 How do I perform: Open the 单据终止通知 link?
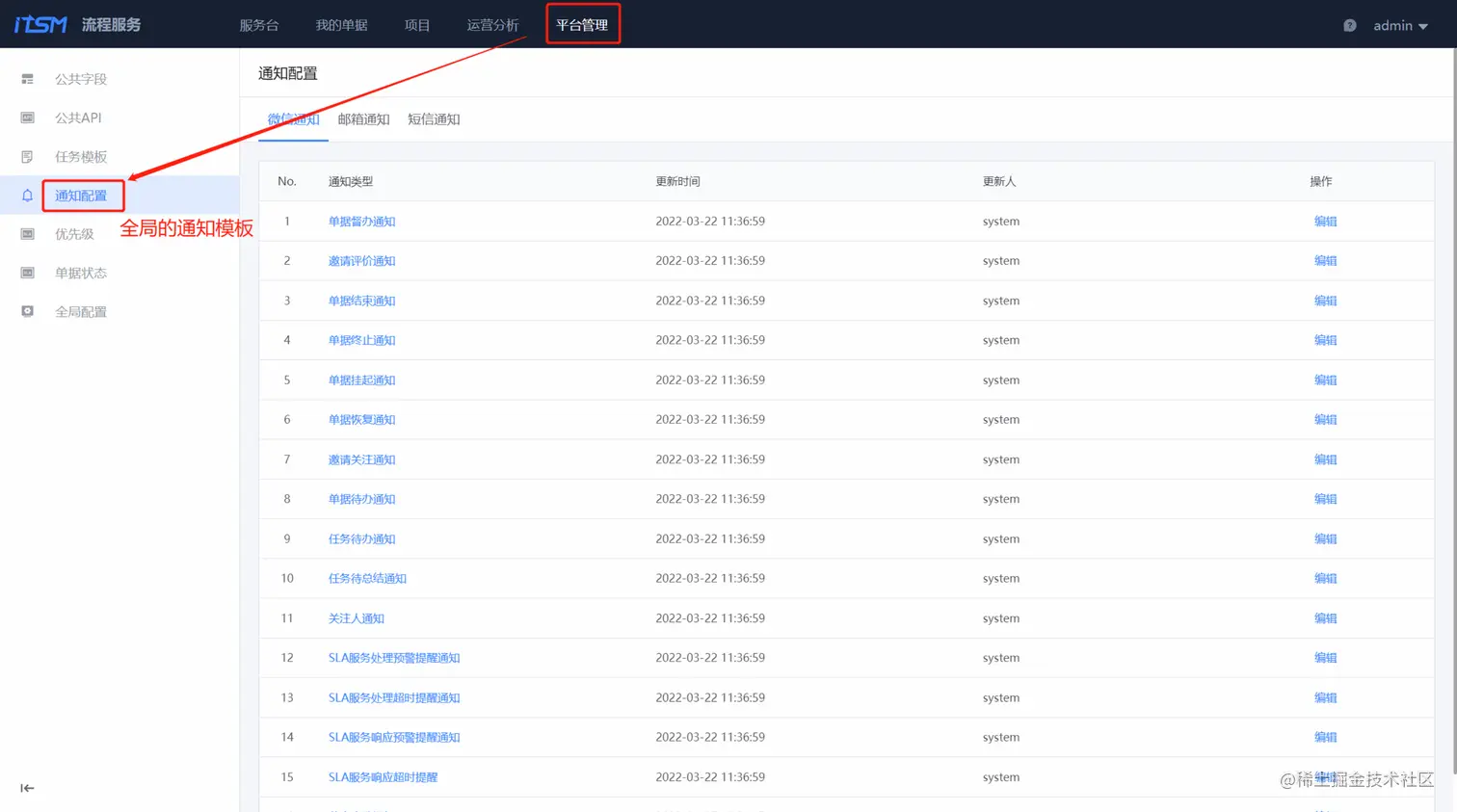point(361,340)
